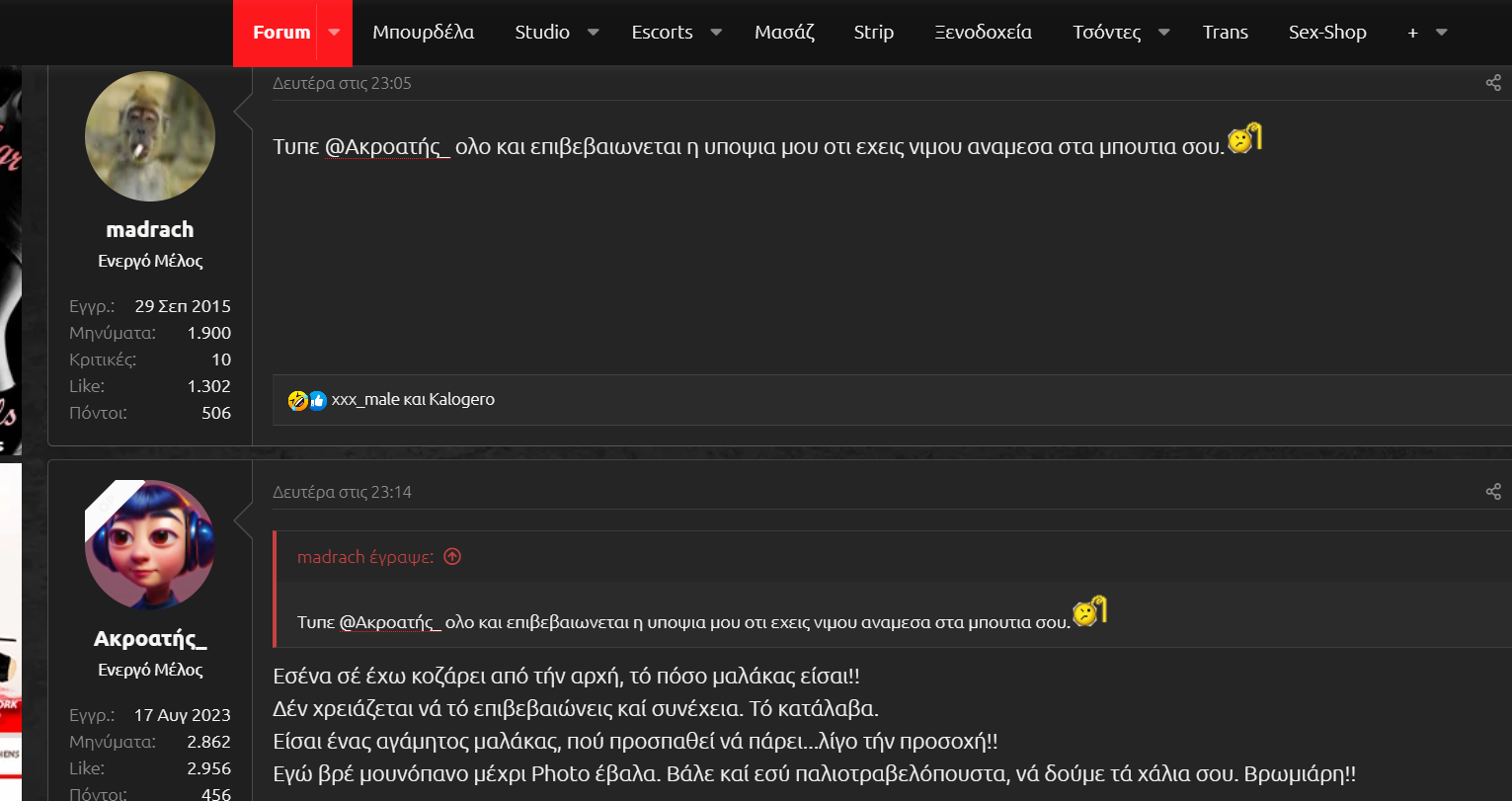Click the madrach username below the avatar

pyautogui.click(x=150, y=229)
